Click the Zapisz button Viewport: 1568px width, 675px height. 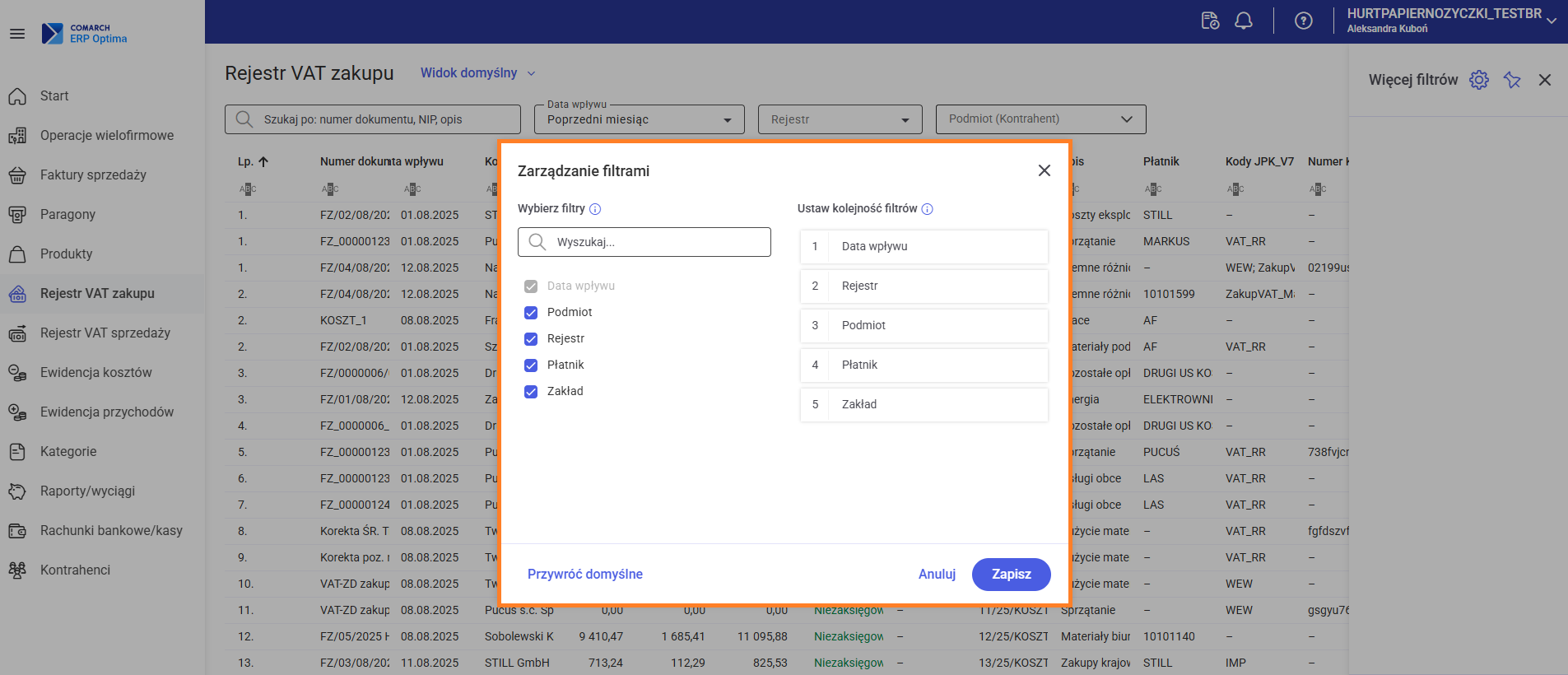(x=1011, y=575)
